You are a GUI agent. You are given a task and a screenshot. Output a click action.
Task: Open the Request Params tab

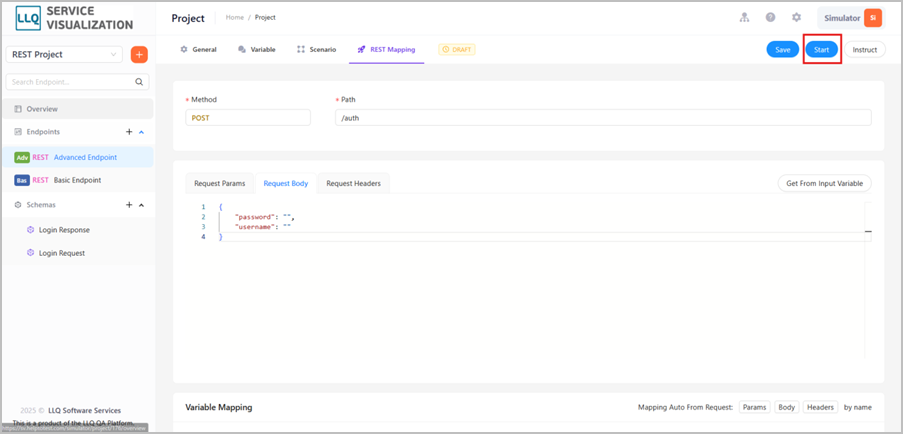(220, 184)
